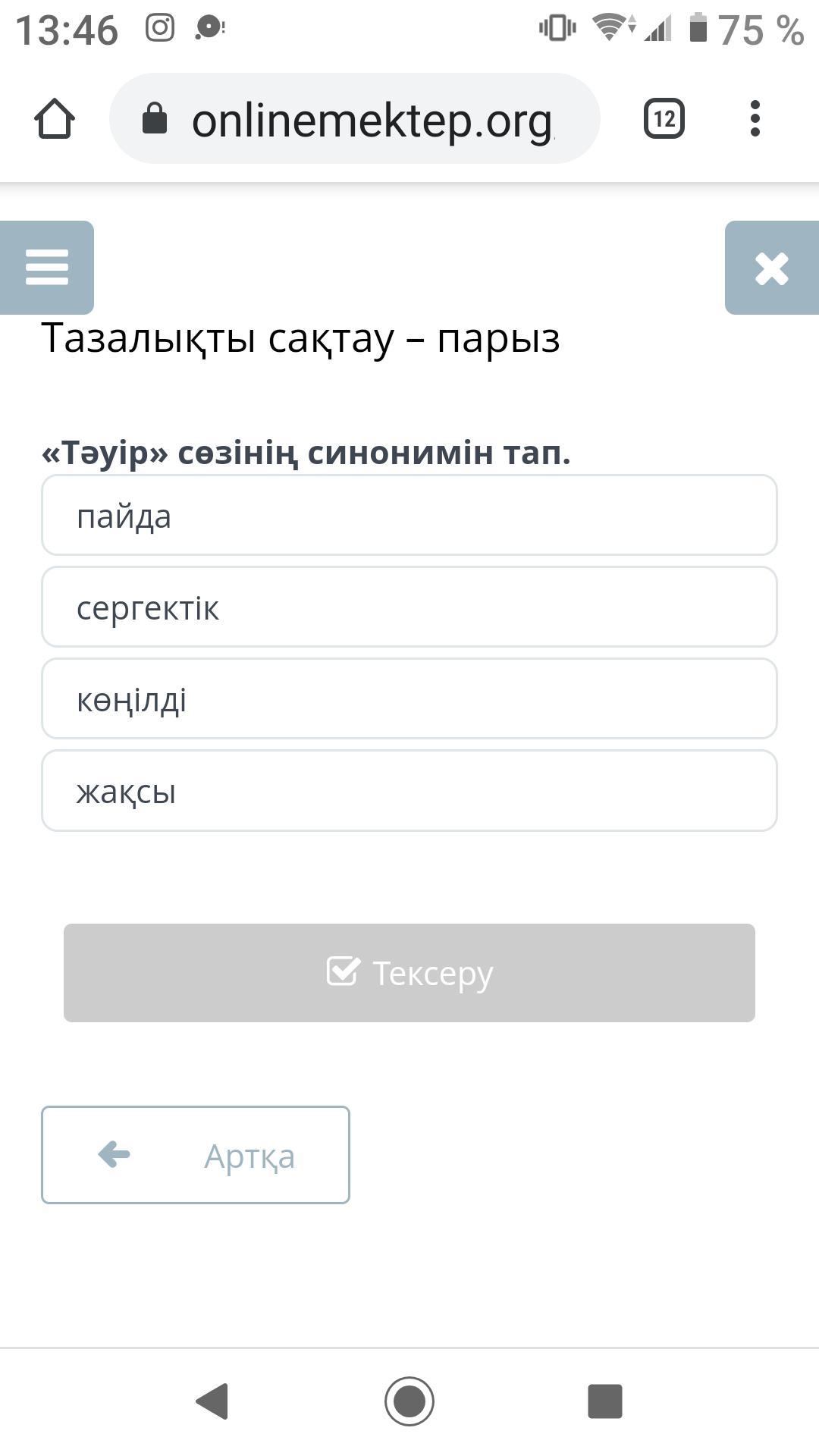Open the hamburger menu on the page

[x=47, y=268]
